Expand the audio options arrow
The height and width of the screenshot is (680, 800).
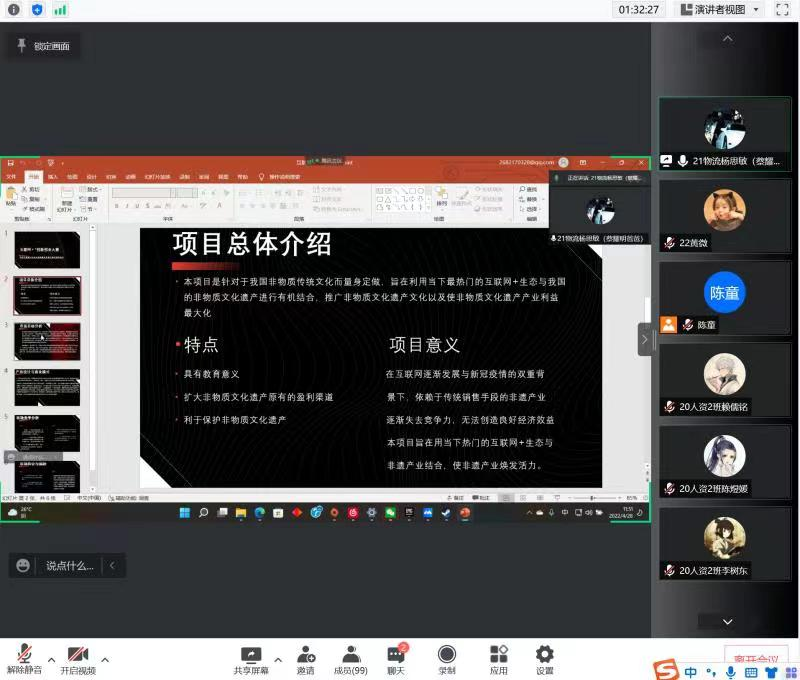[x=49, y=659]
